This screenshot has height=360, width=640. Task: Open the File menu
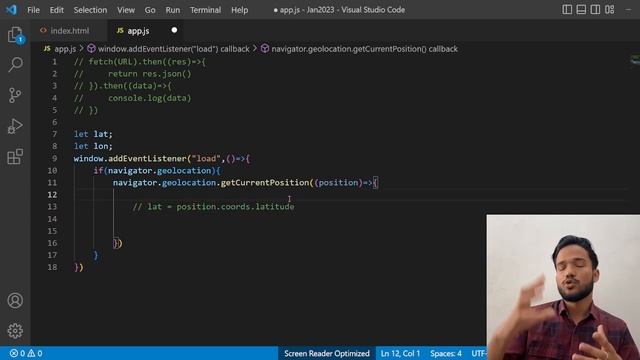(33, 10)
